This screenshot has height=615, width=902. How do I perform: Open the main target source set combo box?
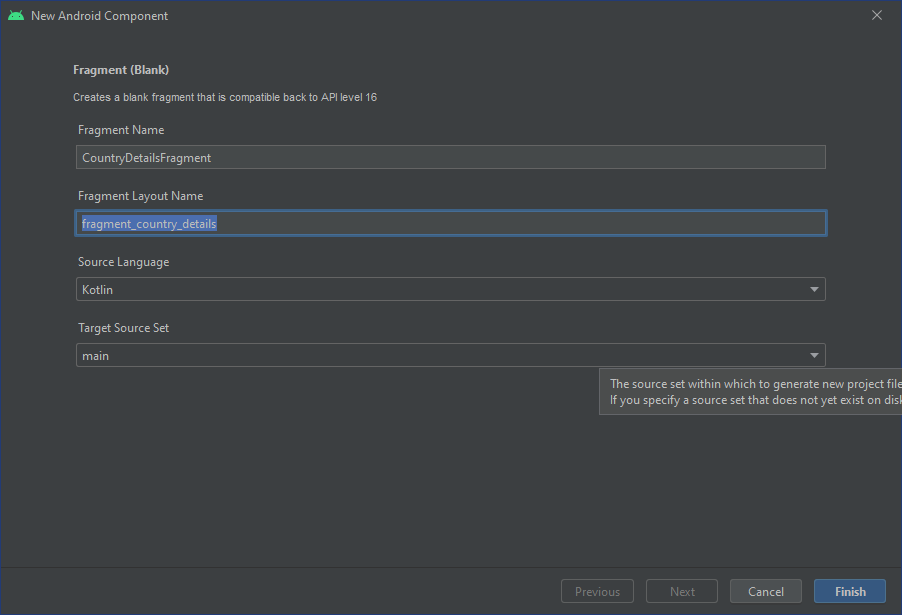click(440, 355)
